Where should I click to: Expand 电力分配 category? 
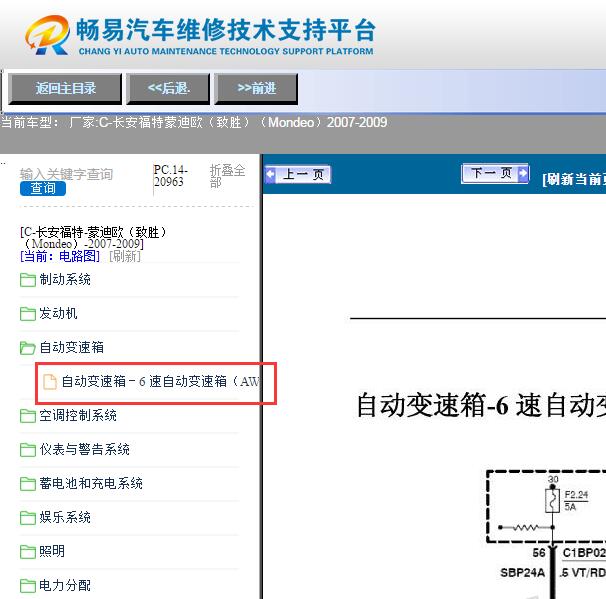tap(65, 585)
